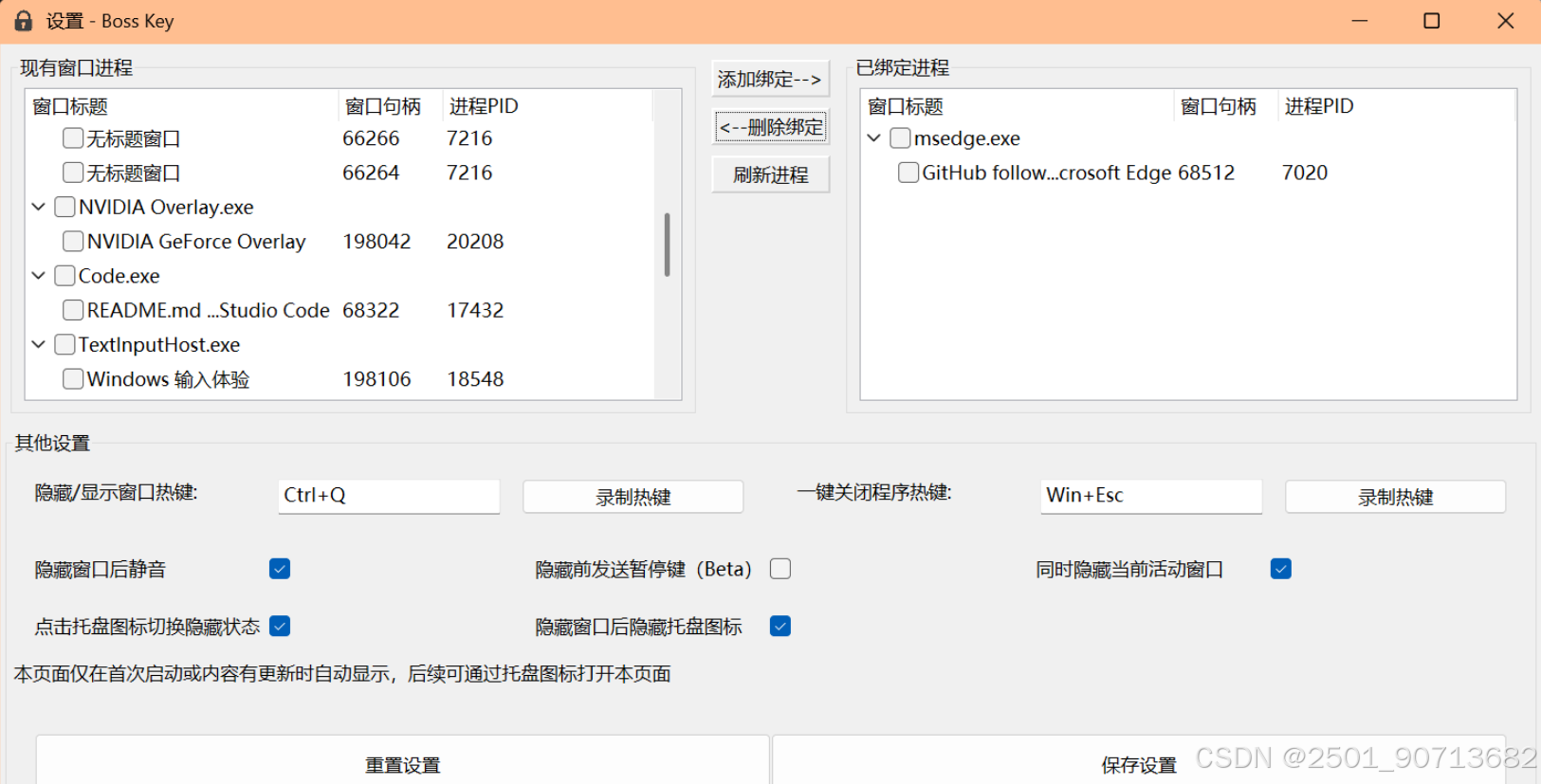Screen dimensions: 1541x784
Task: Focus the Ctrl+Q hotkey field
Action: (389, 496)
